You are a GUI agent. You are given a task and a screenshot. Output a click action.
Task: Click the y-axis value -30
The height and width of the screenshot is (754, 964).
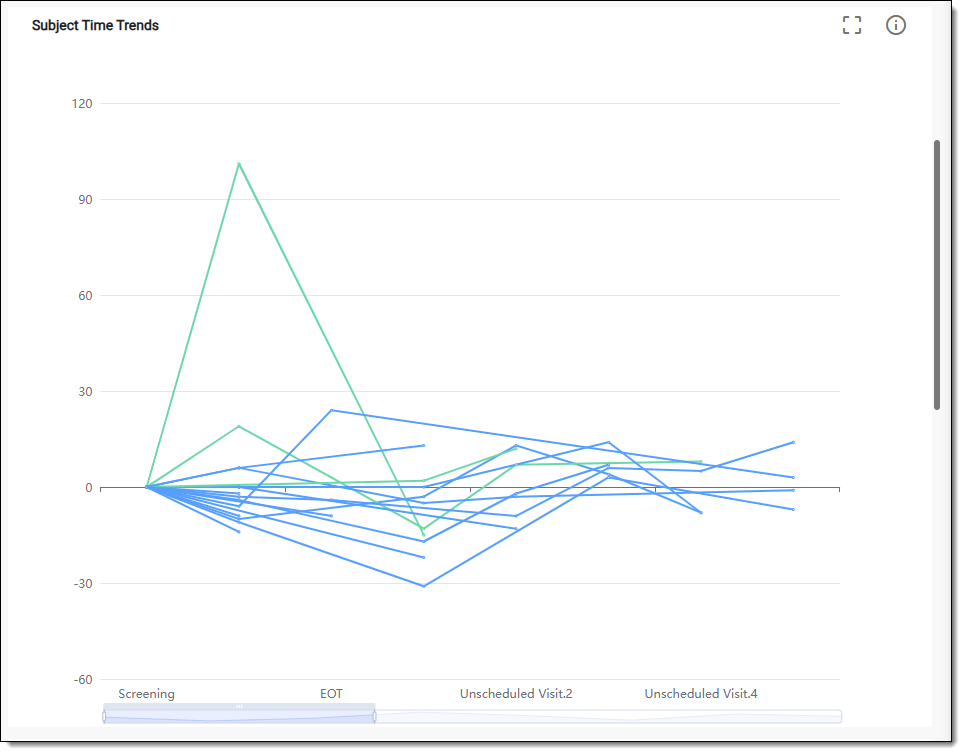click(83, 584)
